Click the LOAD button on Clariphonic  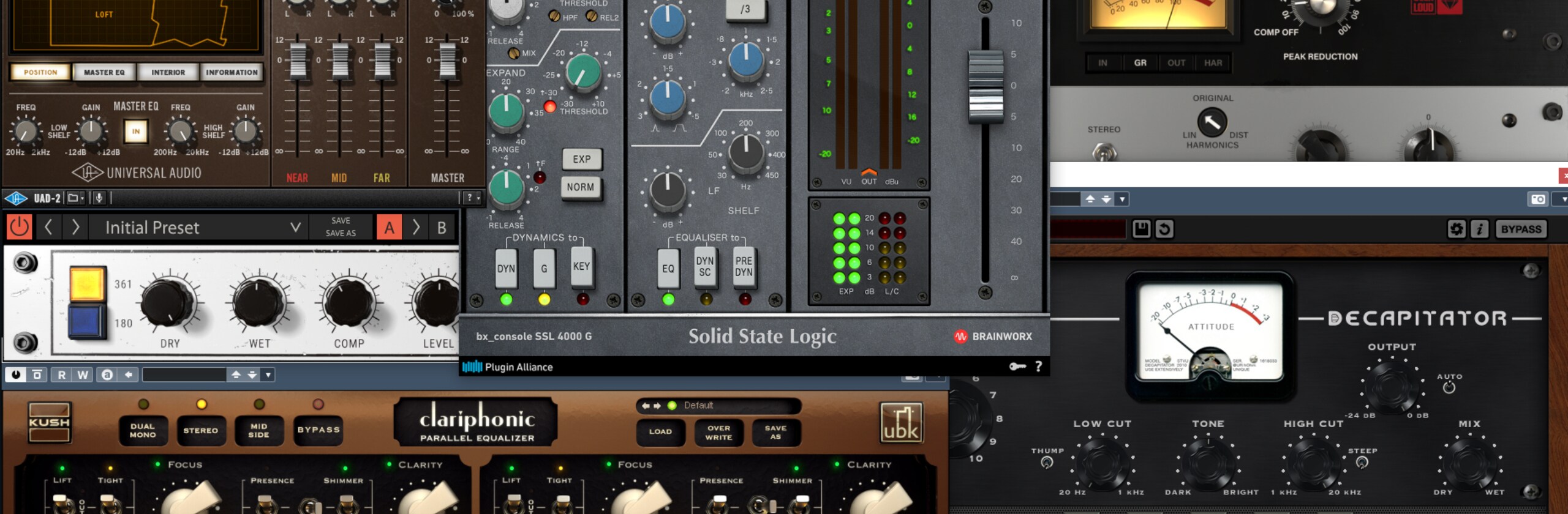660,431
